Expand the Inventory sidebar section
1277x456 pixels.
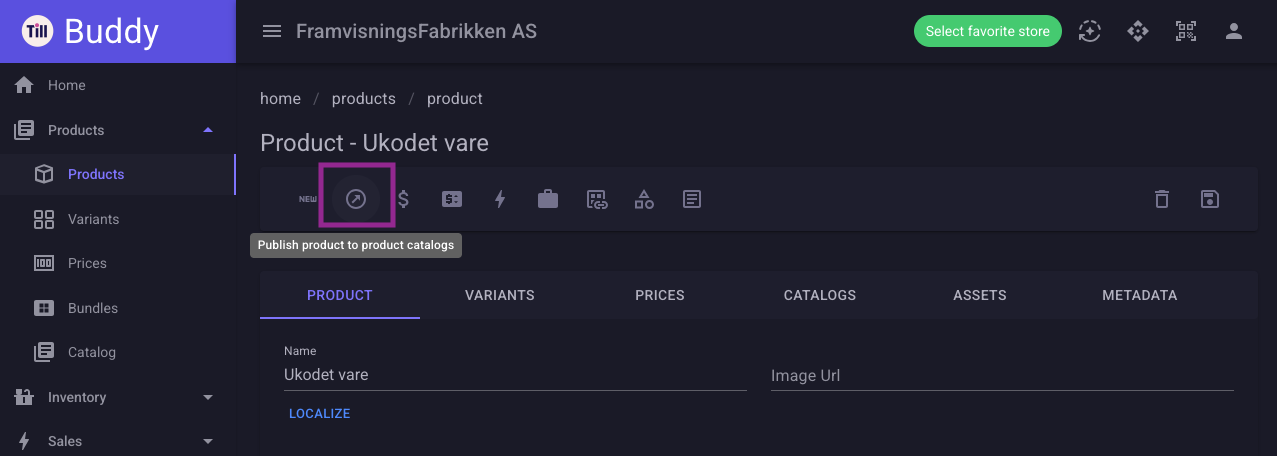208,397
